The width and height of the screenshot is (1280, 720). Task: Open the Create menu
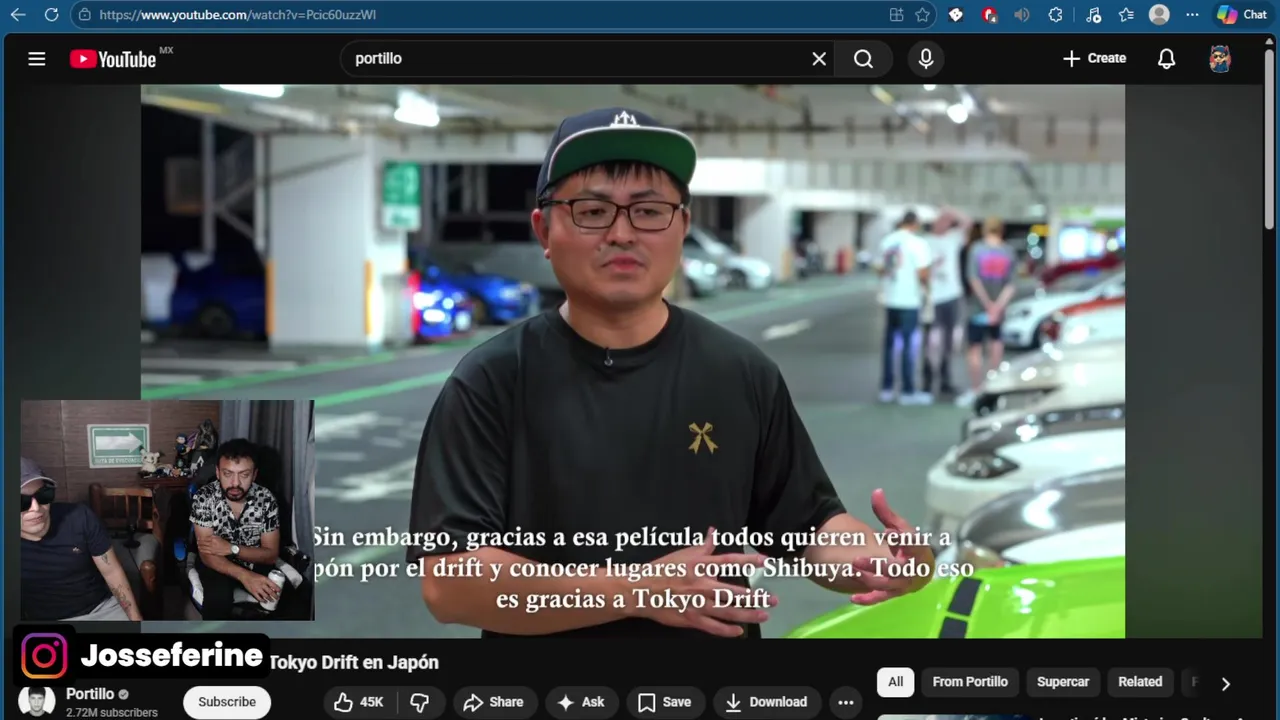pyautogui.click(x=1094, y=58)
